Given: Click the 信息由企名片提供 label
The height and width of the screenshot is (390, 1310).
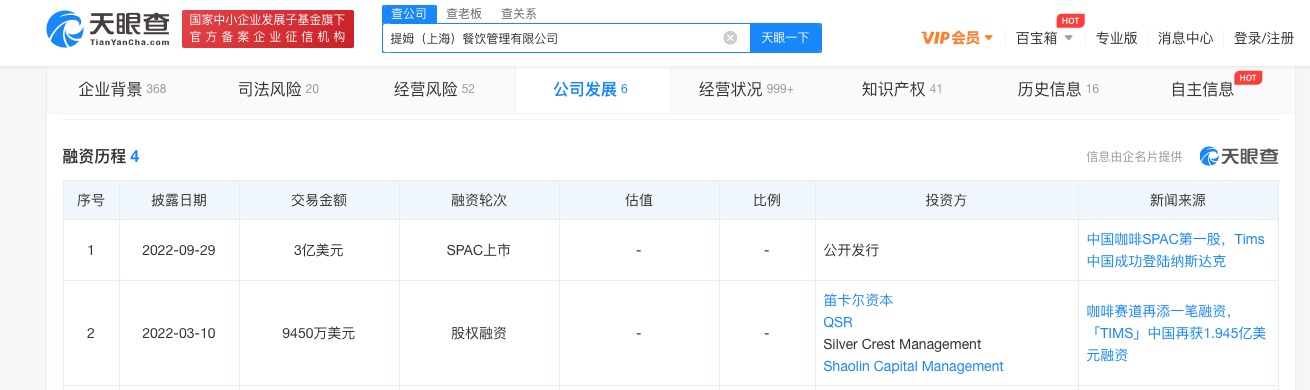Looking at the screenshot, I should 1135,157.
